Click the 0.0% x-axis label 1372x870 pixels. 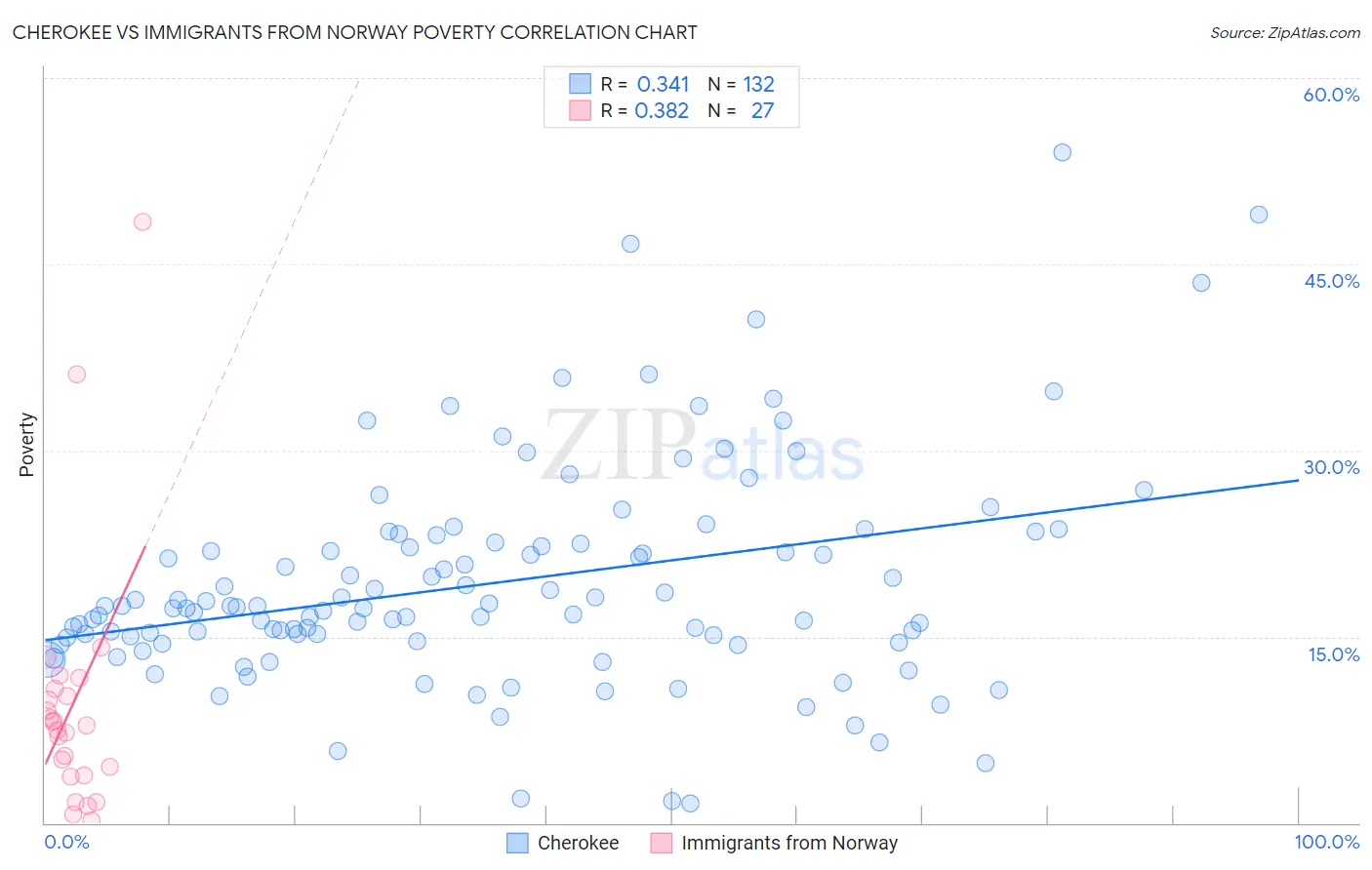(x=66, y=842)
